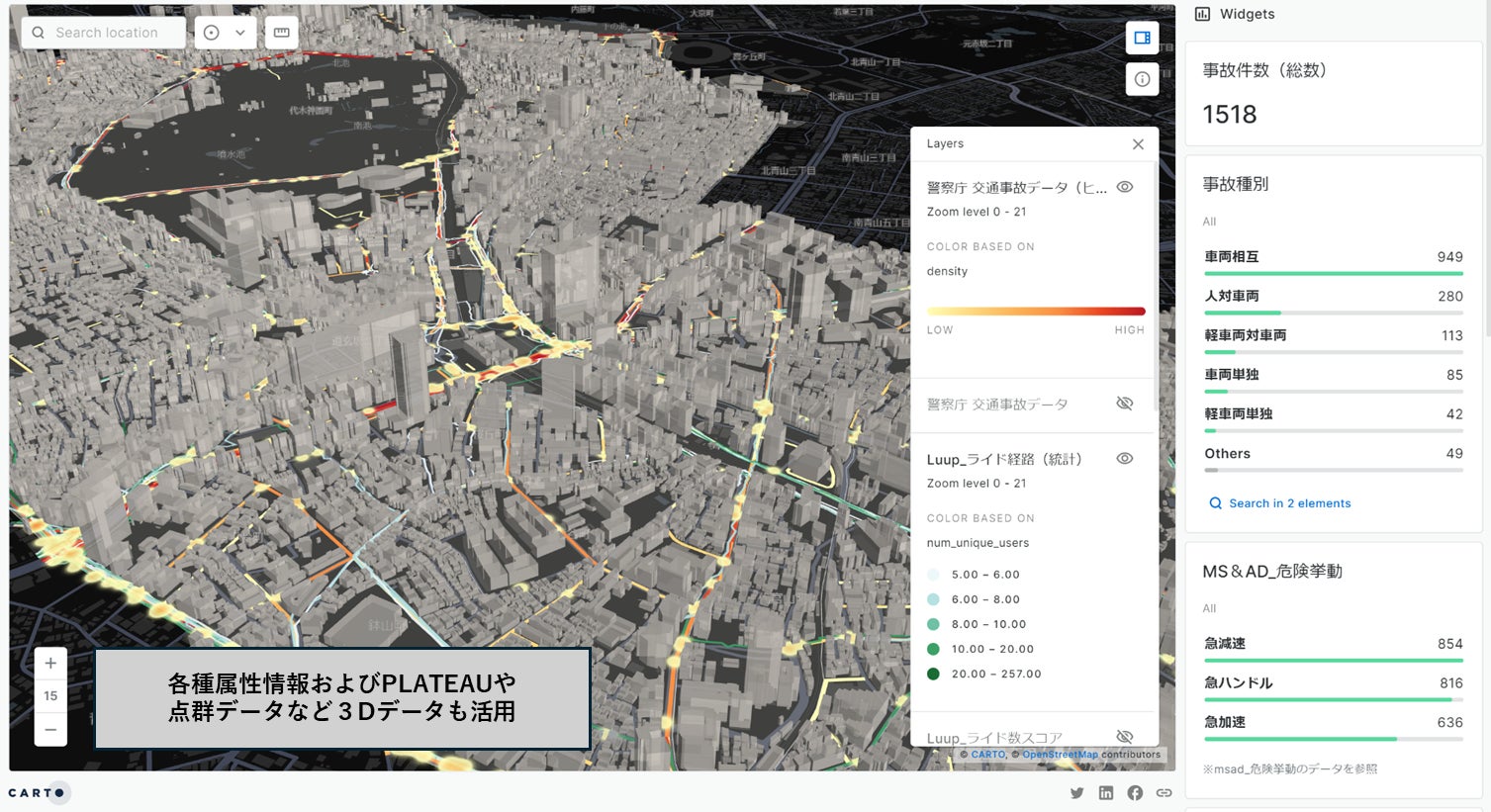Click the density color gradient bar

tap(1036, 312)
